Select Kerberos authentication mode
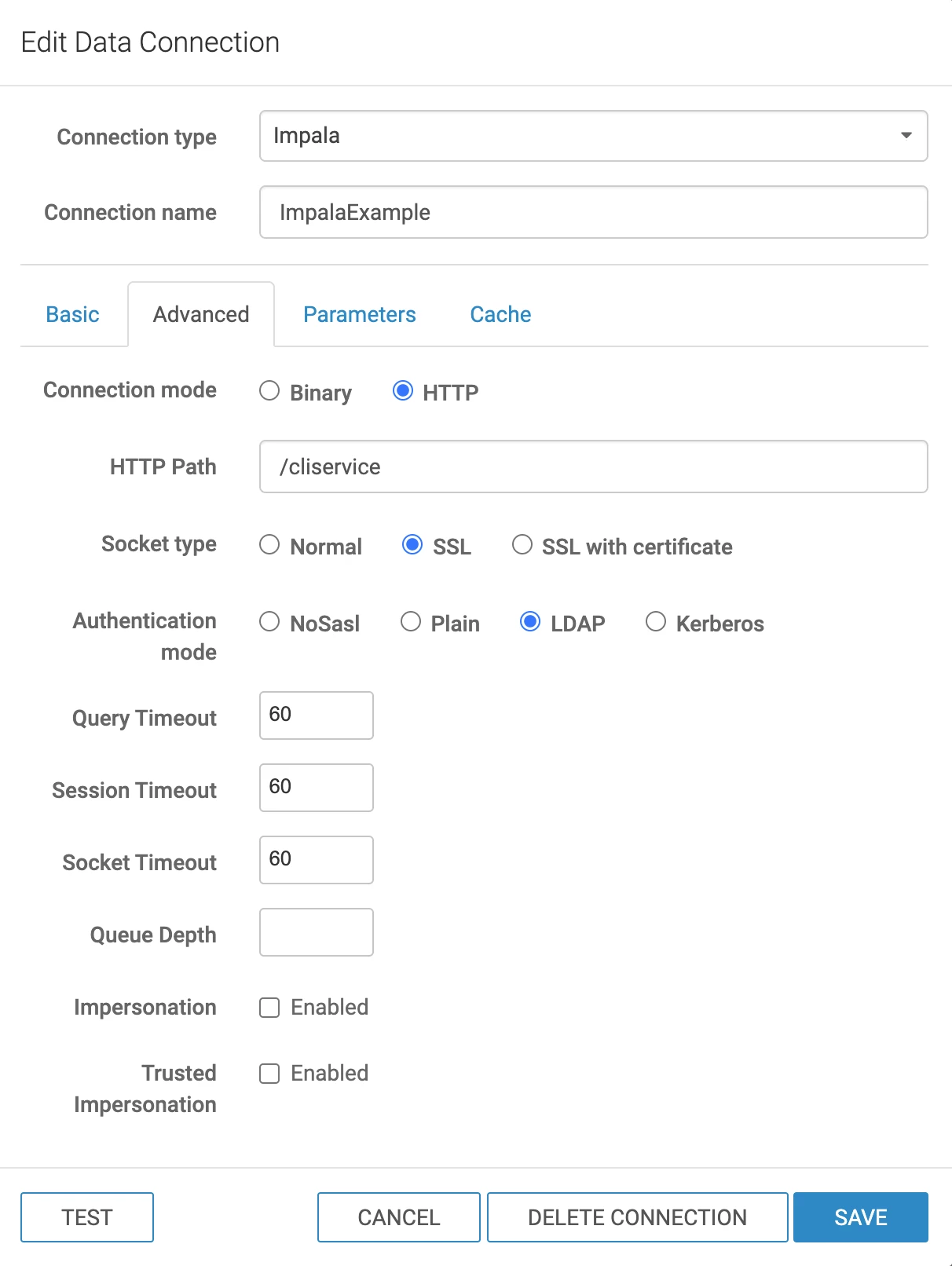The height and width of the screenshot is (1266, 952). (x=656, y=622)
